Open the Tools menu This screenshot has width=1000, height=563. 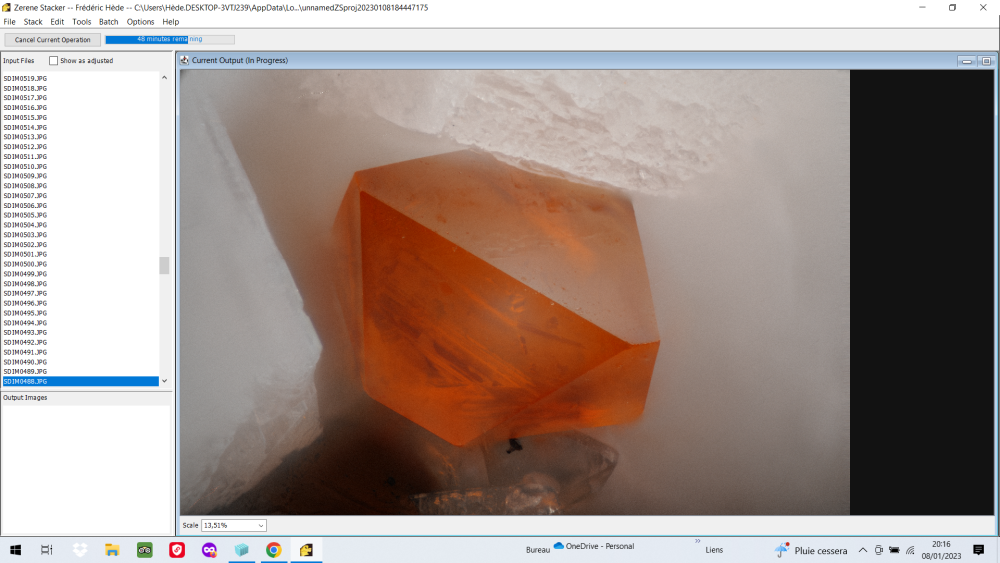(82, 22)
